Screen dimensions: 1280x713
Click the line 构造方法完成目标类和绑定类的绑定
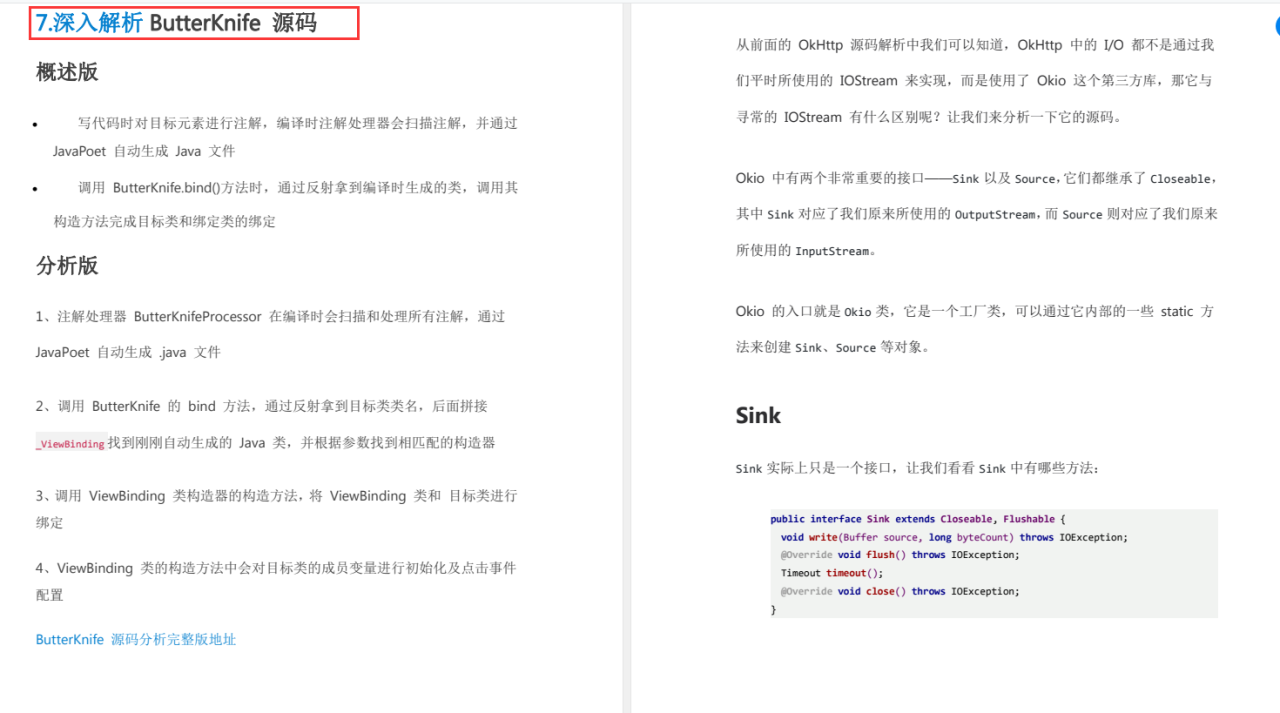[x=164, y=221]
